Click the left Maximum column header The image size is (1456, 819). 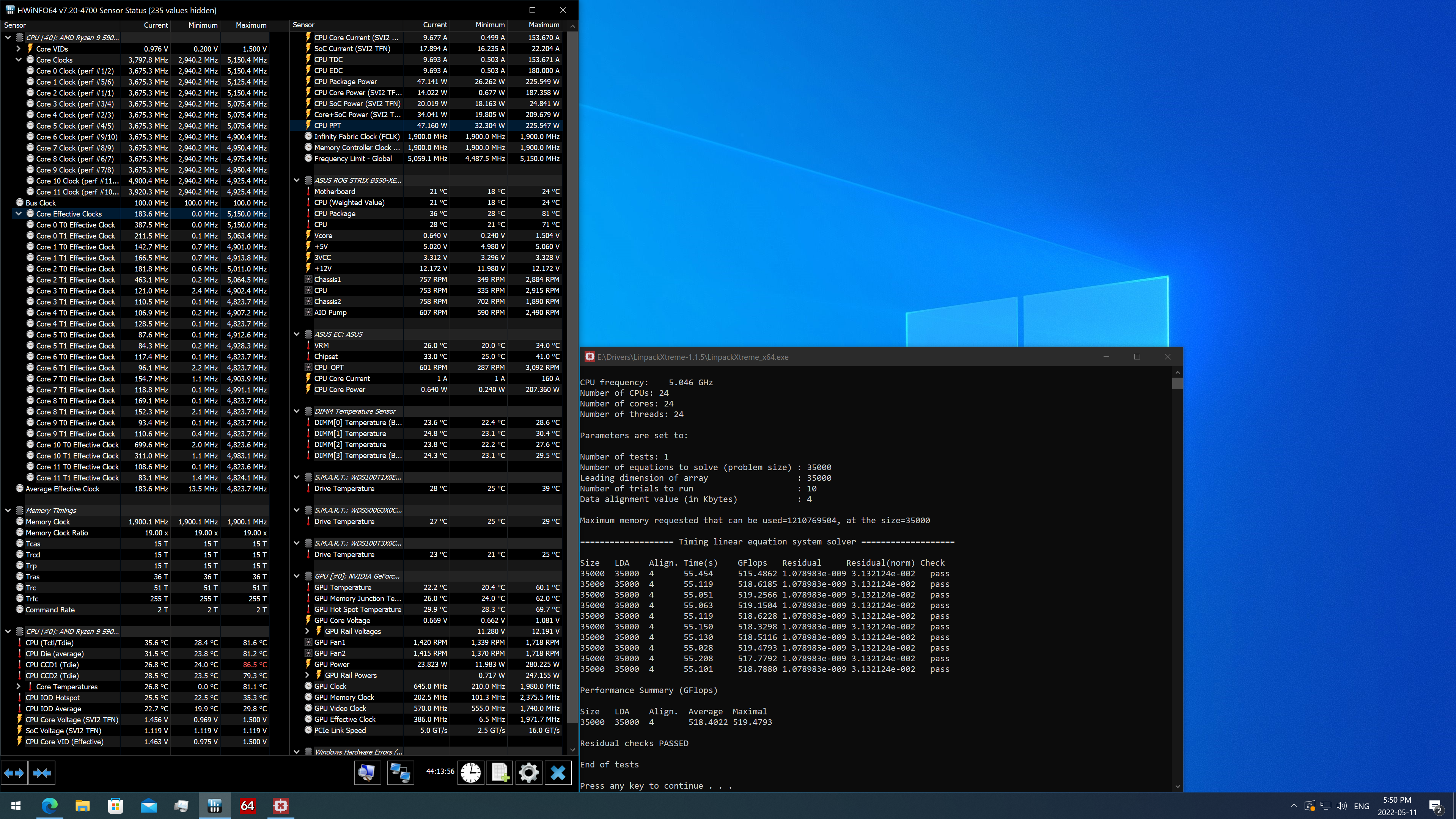tap(245, 25)
